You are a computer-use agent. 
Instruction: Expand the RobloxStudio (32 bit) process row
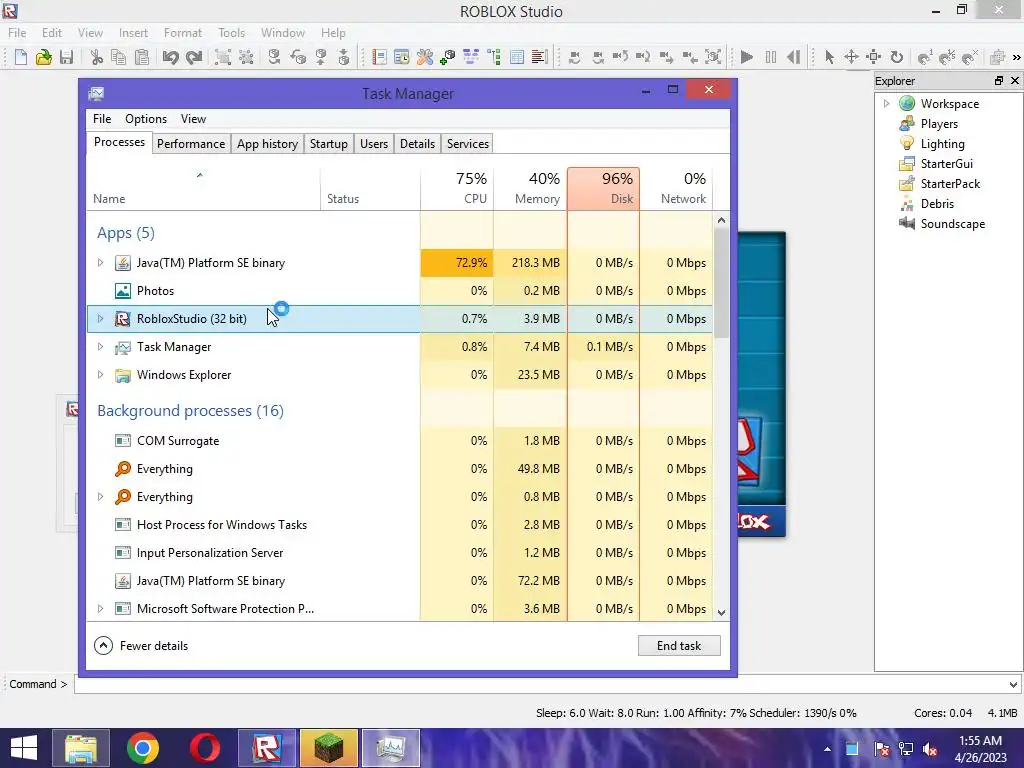tap(100, 319)
